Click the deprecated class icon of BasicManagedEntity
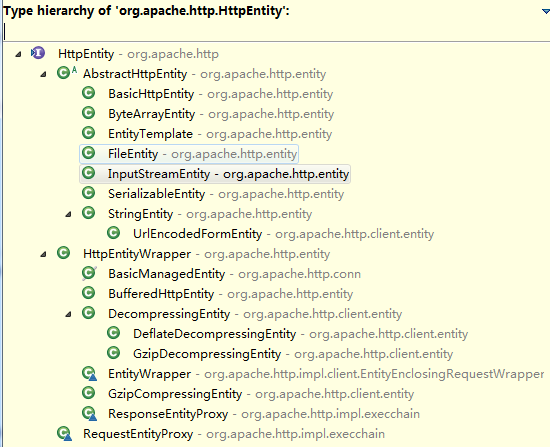The image size is (550, 447). click(x=89, y=273)
